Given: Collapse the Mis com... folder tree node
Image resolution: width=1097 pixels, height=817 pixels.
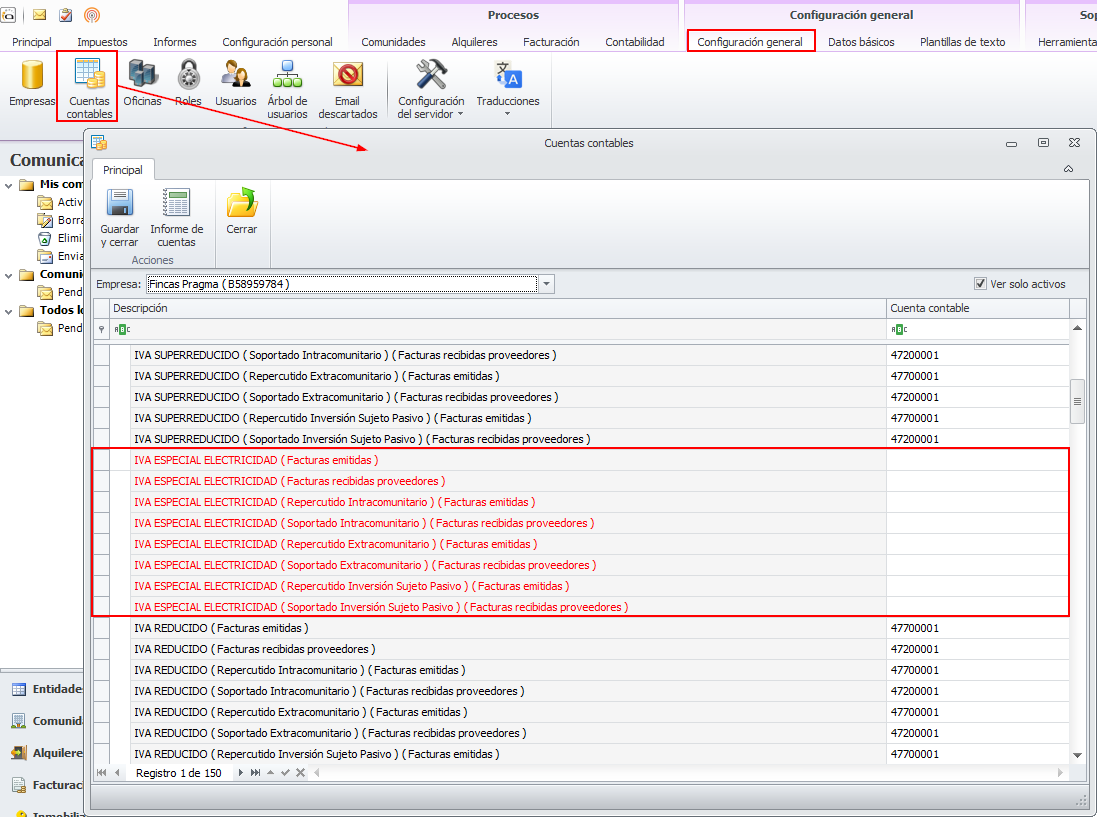Looking at the screenshot, I should (x=8, y=185).
